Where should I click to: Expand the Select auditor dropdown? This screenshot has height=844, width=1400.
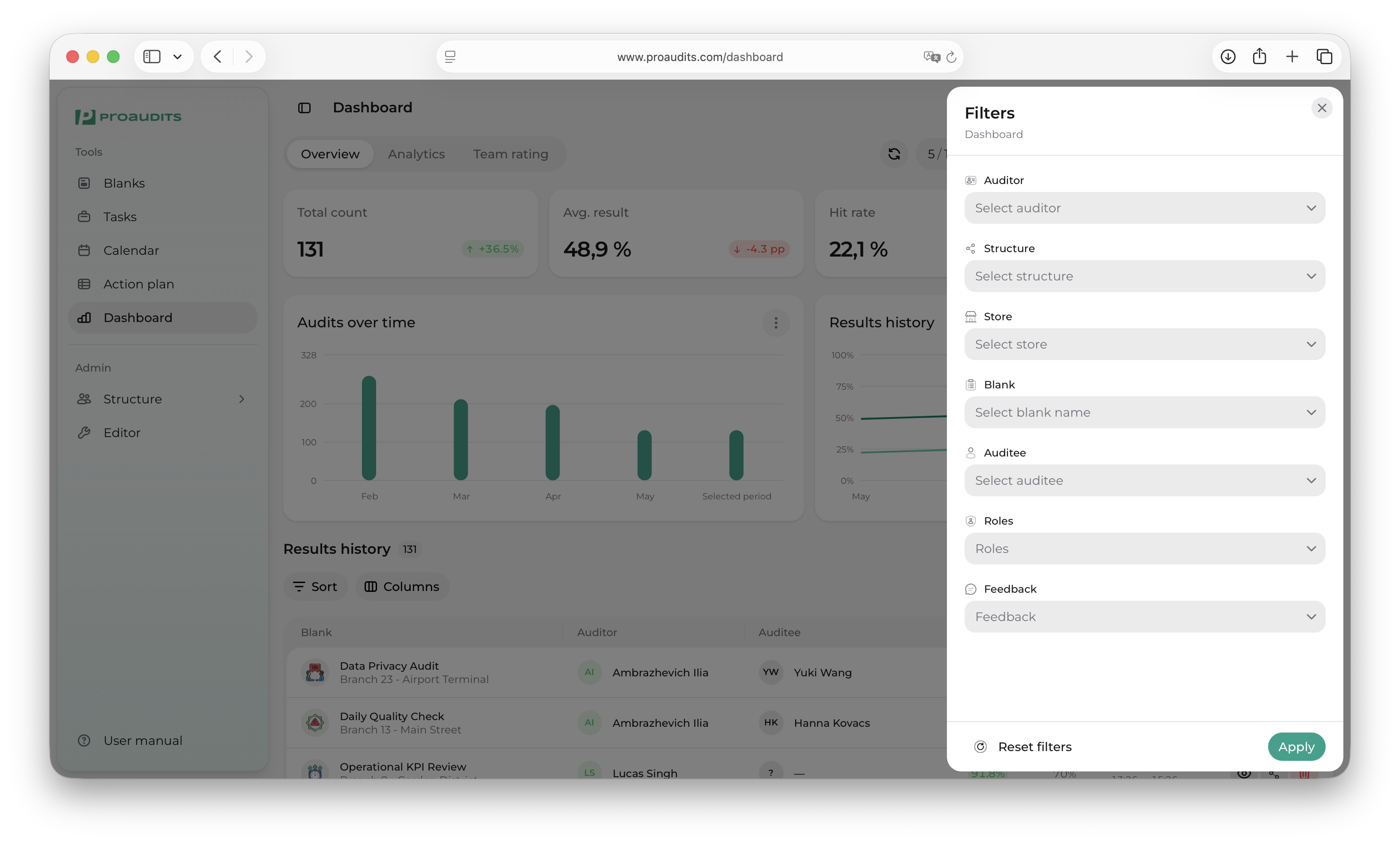pos(1144,208)
